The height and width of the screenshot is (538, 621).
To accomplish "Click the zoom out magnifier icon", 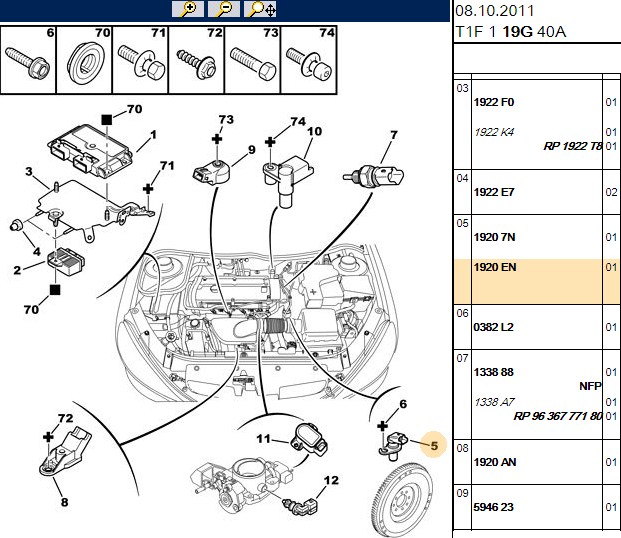I will click(224, 9).
